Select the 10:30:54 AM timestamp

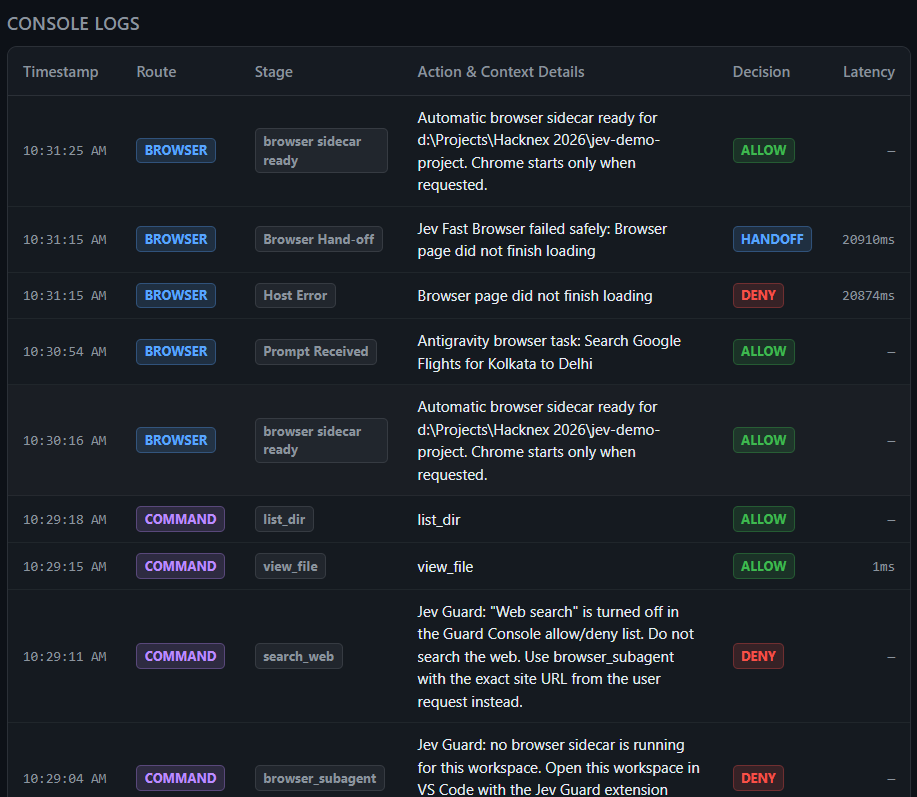[x=64, y=352]
